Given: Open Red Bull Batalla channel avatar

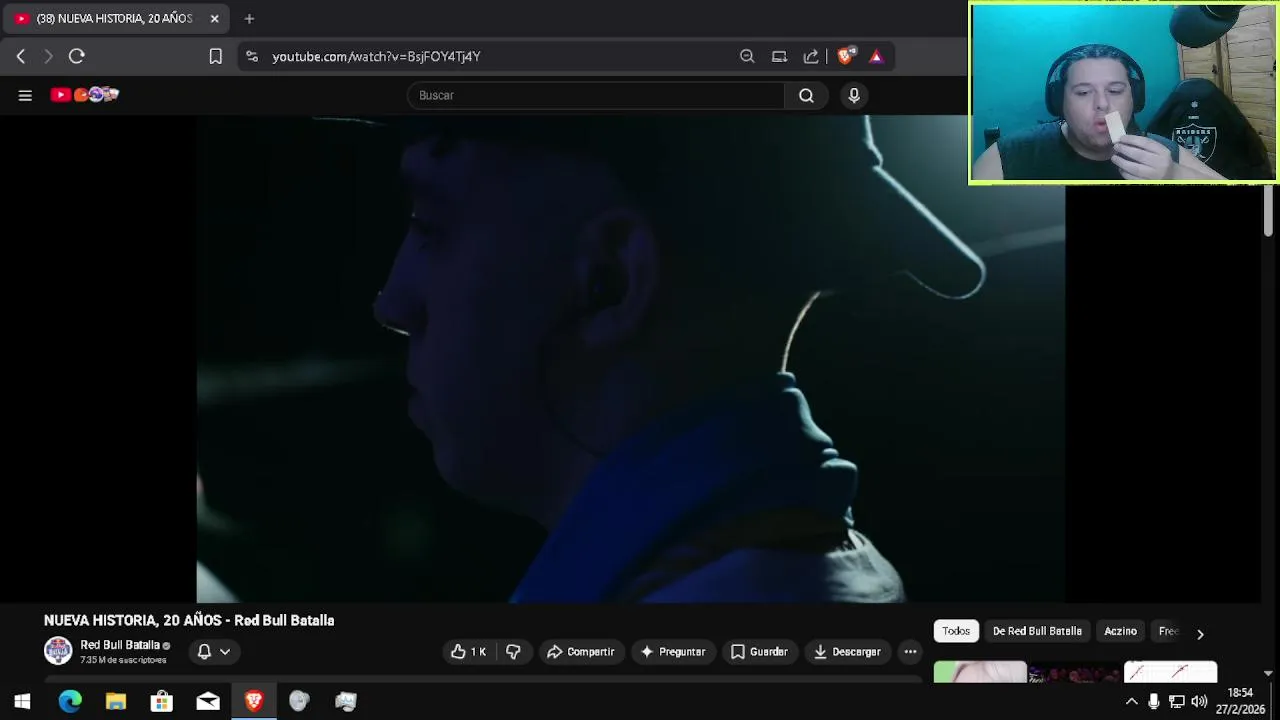Looking at the screenshot, I should pyautogui.click(x=58, y=651).
